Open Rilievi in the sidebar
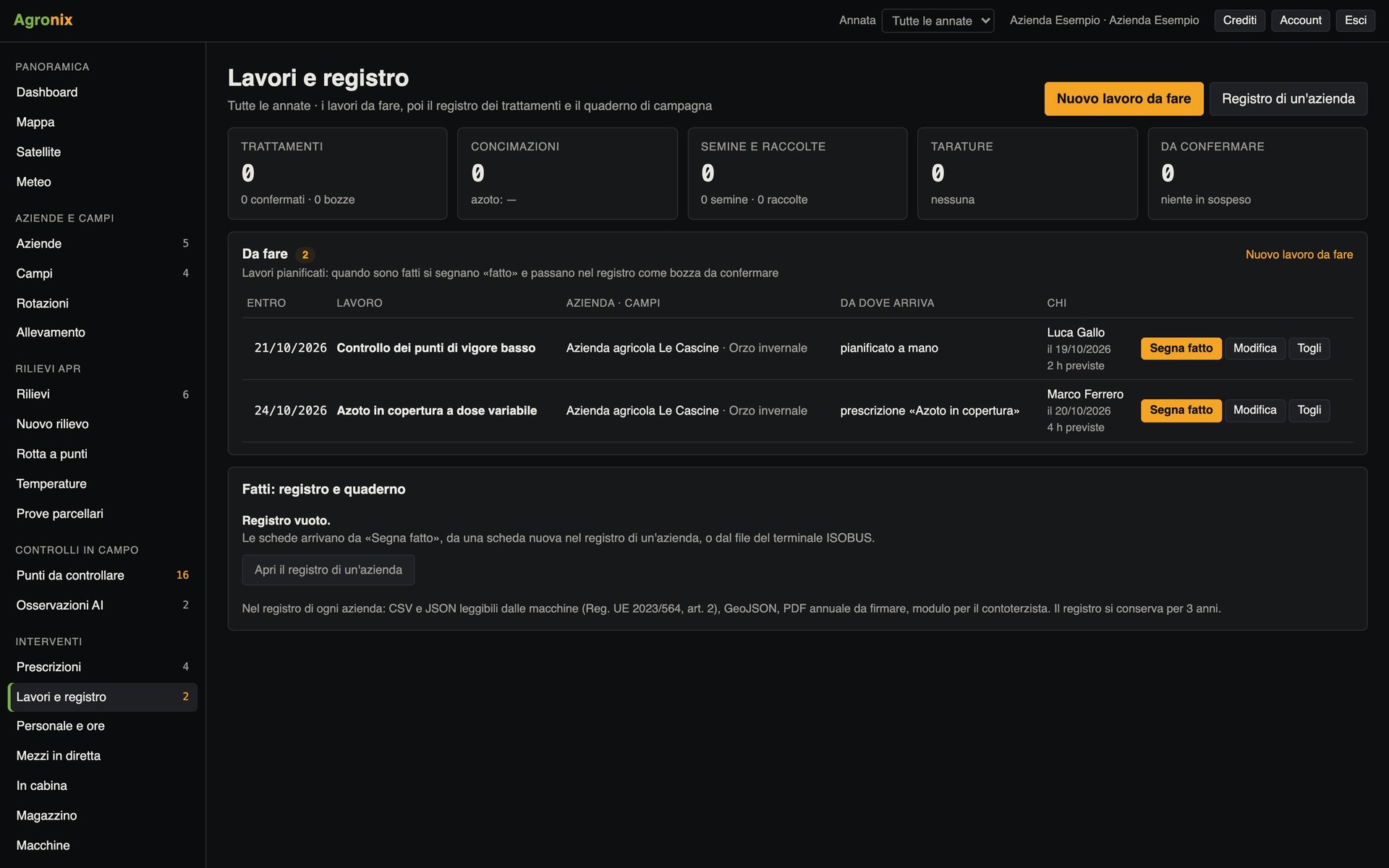The image size is (1389, 868). click(103, 394)
